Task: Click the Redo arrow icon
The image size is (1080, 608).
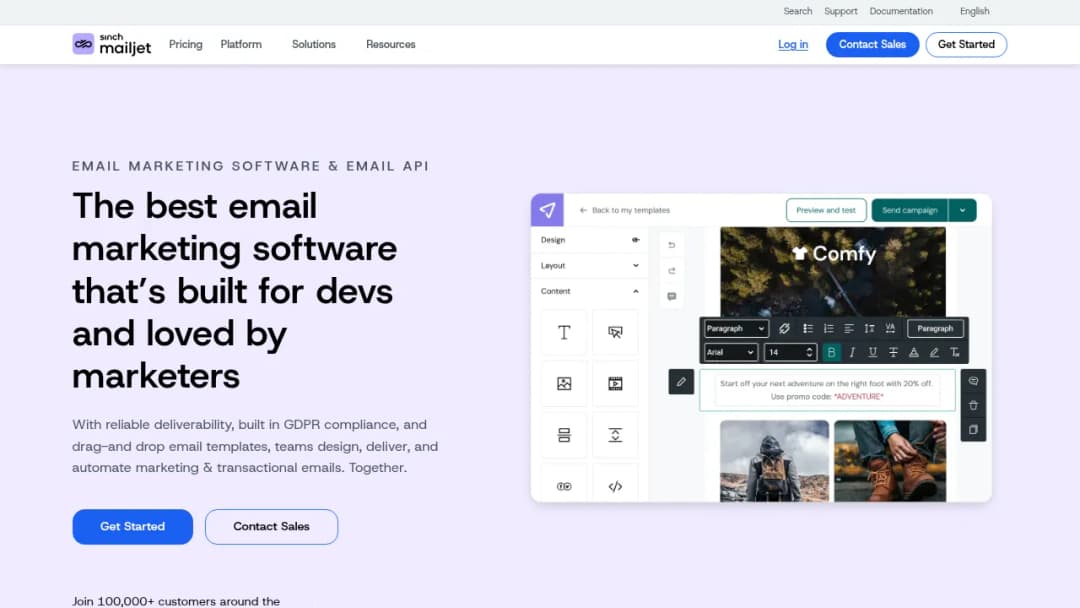Action: (x=672, y=271)
